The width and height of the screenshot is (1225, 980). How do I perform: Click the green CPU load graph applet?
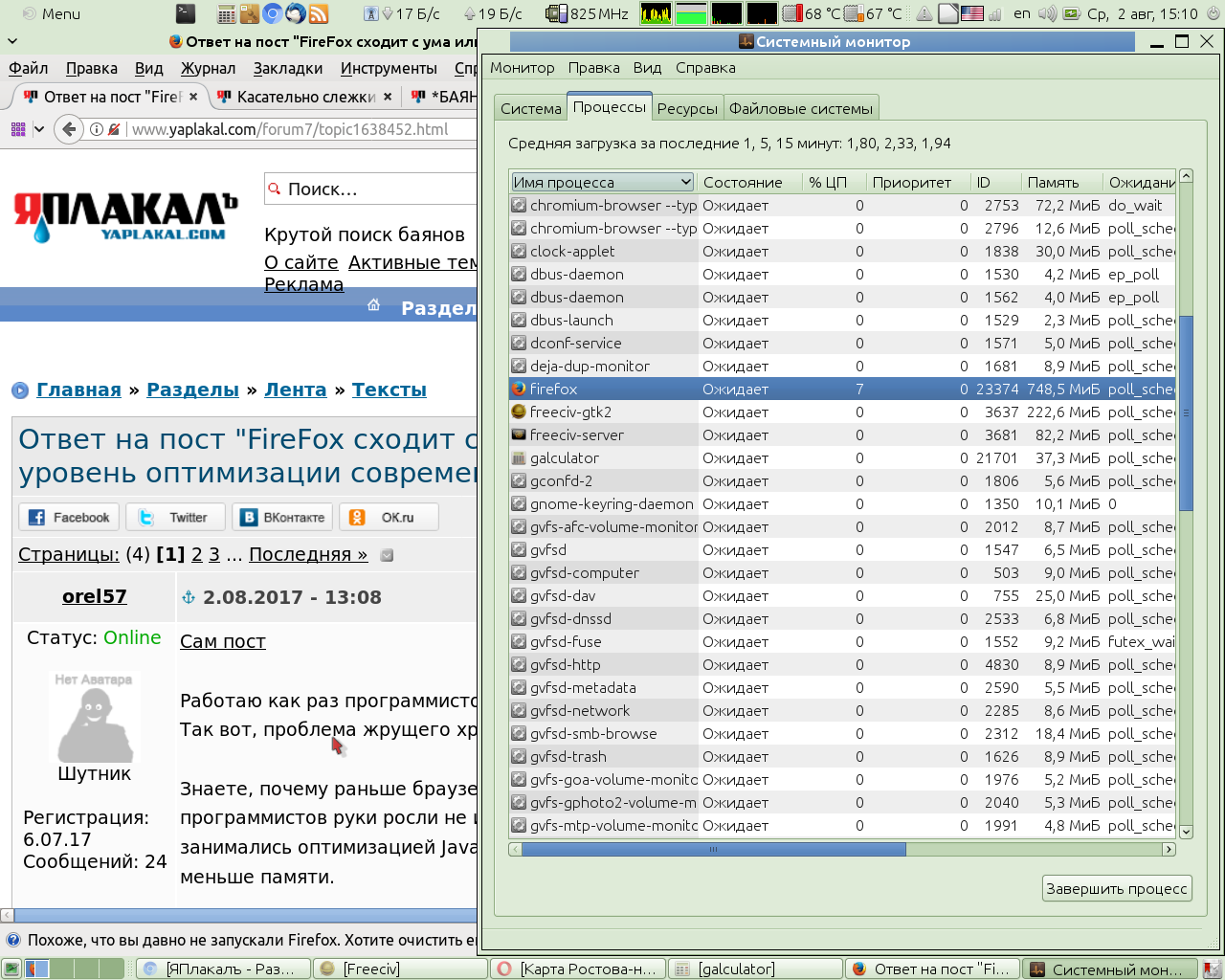point(656,13)
